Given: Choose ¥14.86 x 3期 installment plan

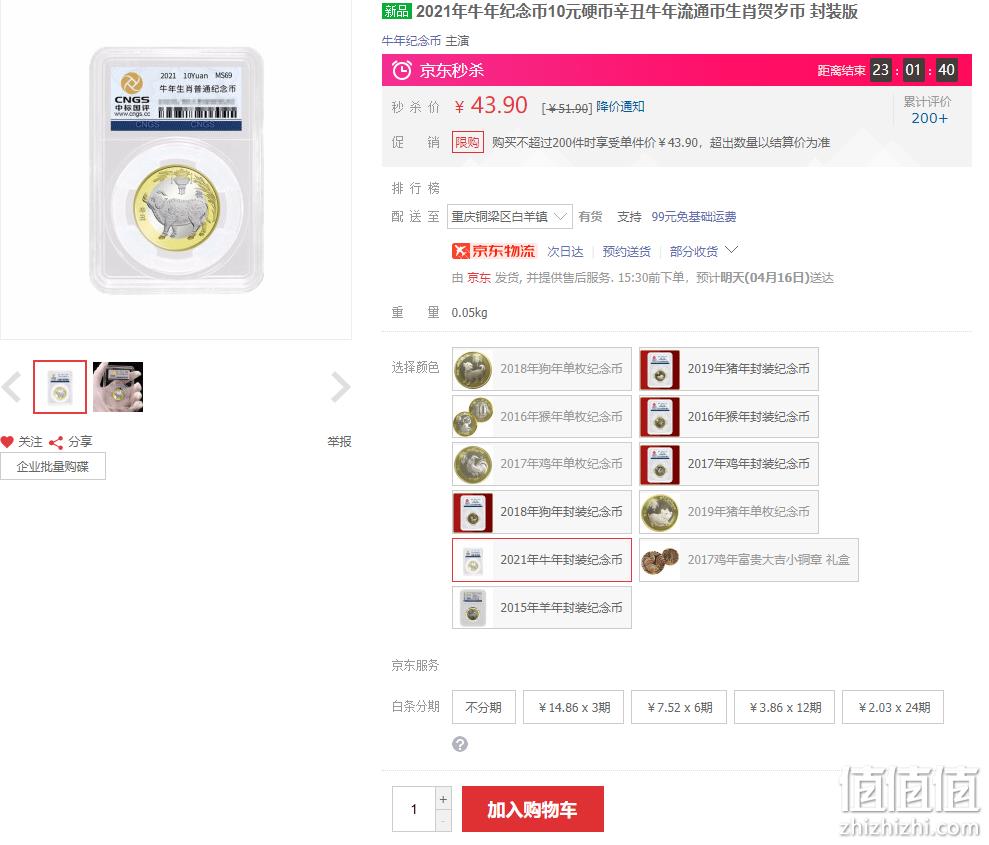Looking at the screenshot, I should click(x=574, y=708).
